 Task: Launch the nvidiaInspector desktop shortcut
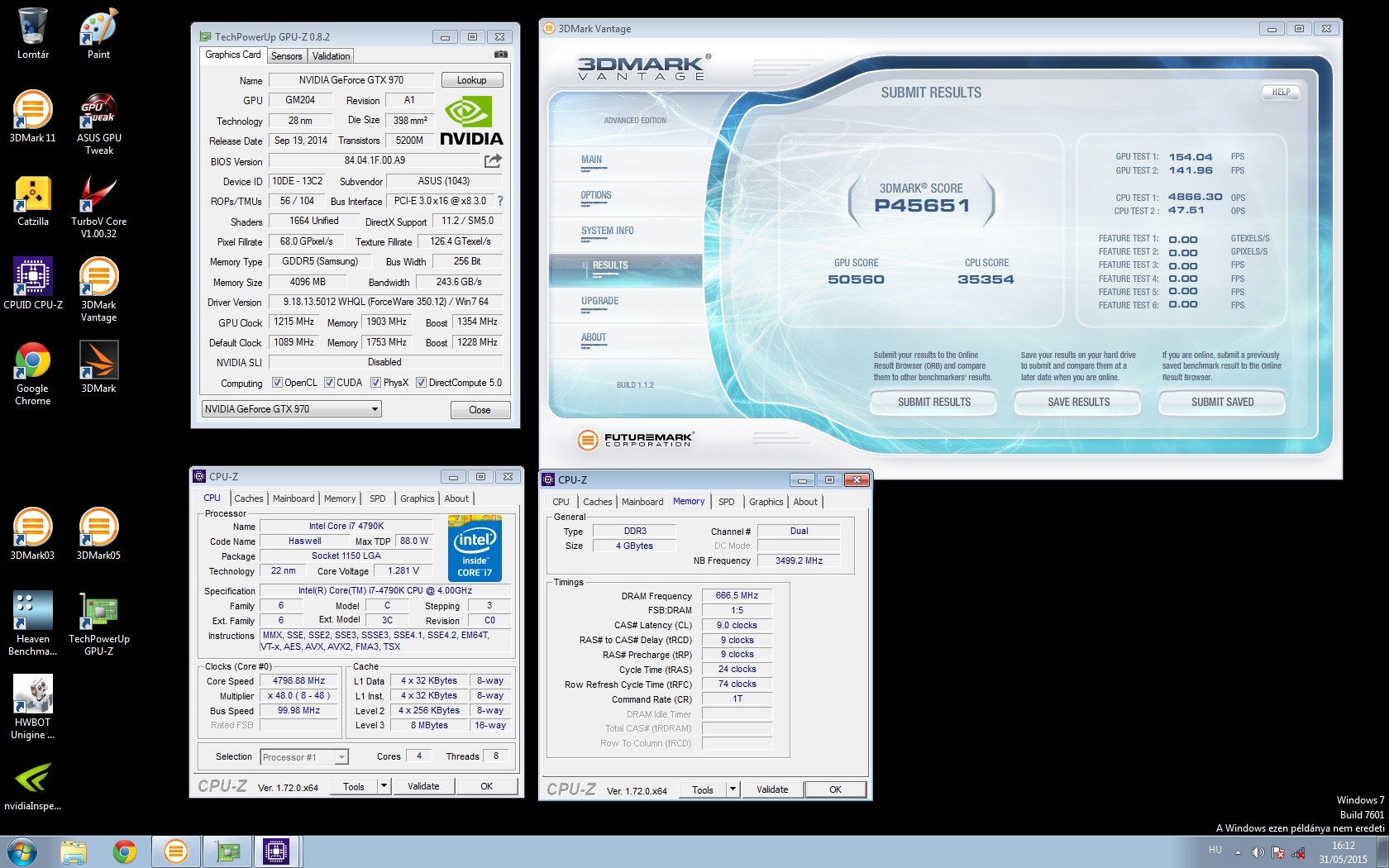tap(33, 785)
